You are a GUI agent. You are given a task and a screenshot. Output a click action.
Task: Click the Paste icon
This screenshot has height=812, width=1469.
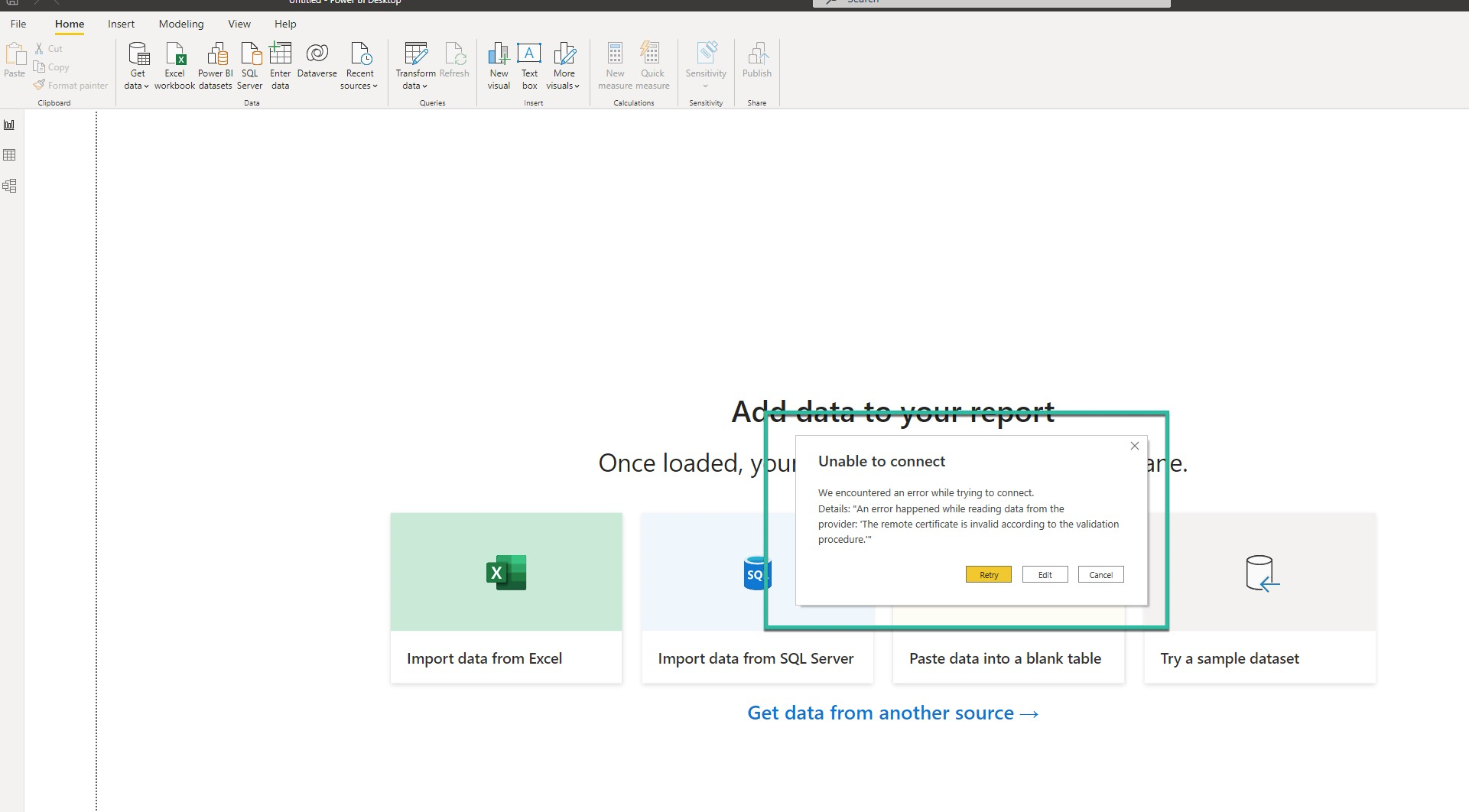tap(15, 61)
